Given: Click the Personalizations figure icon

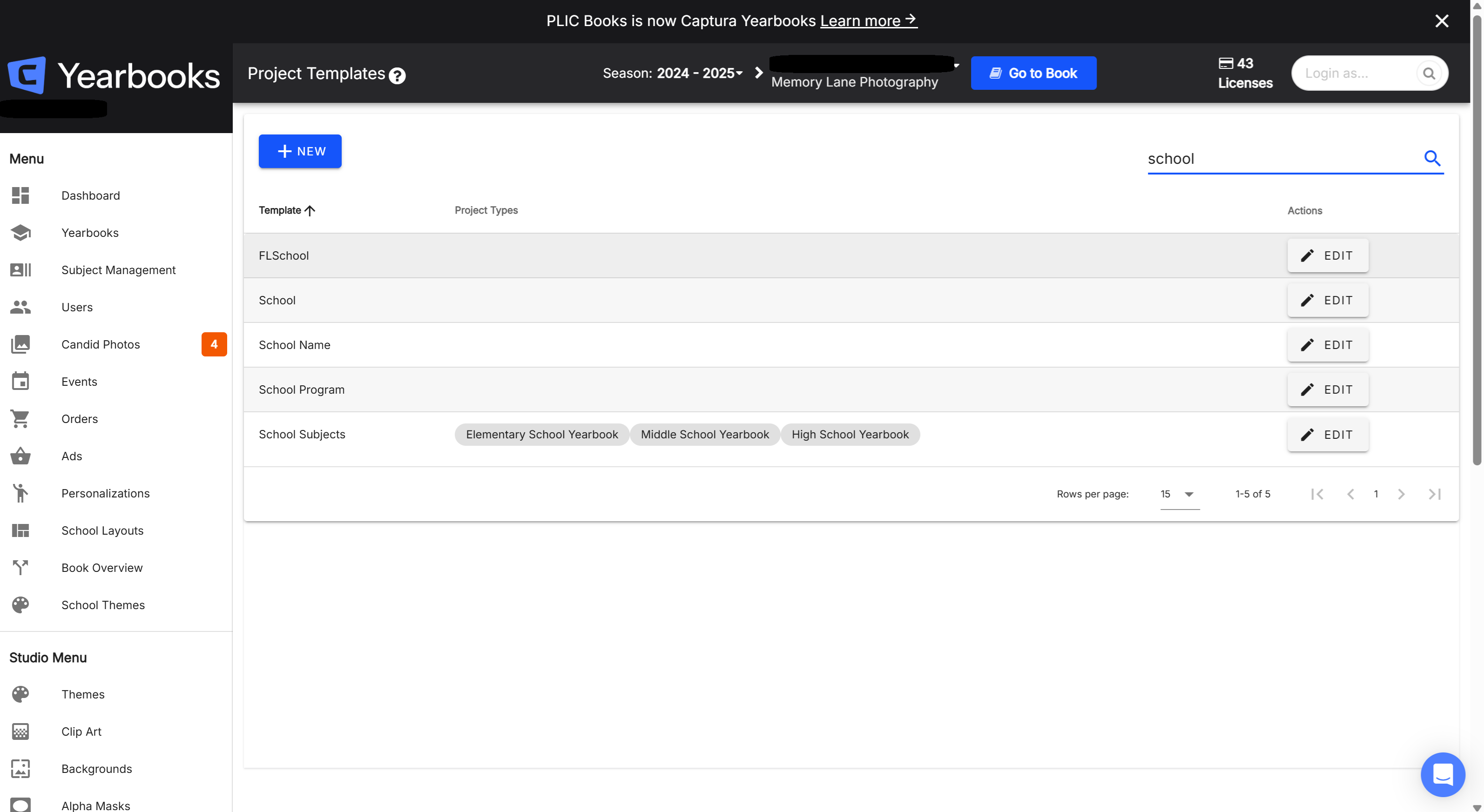Looking at the screenshot, I should pos(20,493).
